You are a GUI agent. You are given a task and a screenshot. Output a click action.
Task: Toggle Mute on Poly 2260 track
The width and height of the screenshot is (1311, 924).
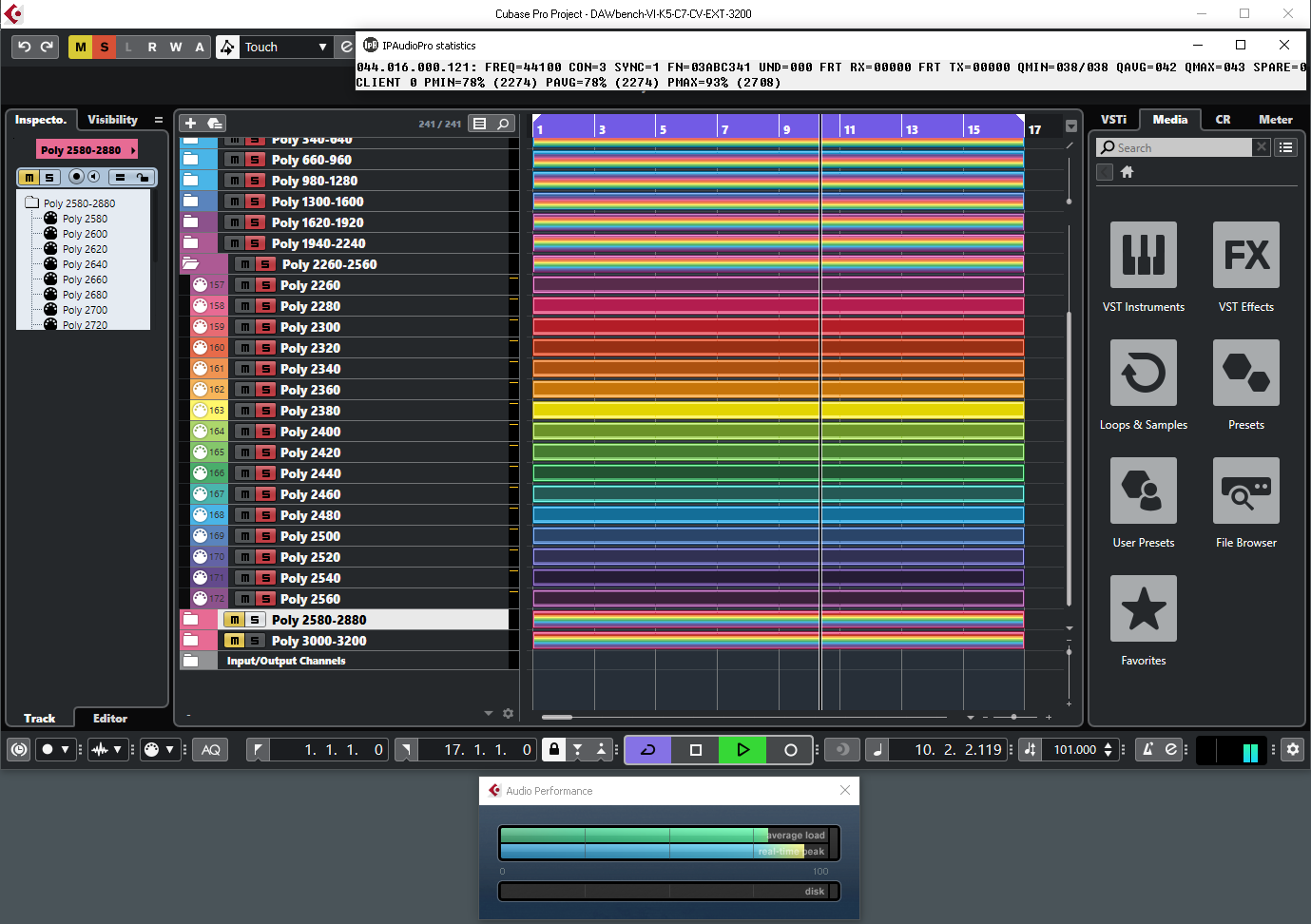(x=245, y=285)
